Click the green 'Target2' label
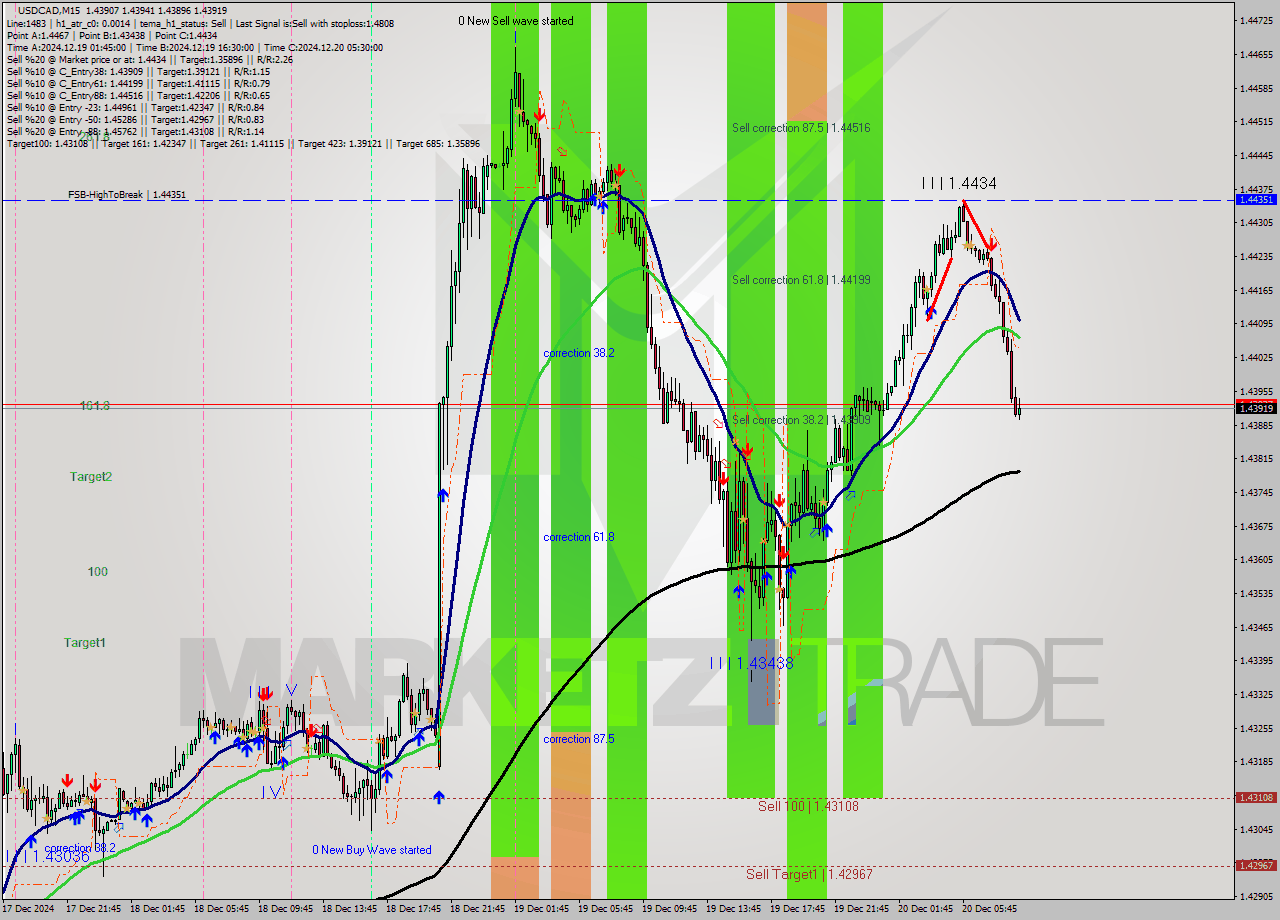The image size is (1280, 920). 91,477
